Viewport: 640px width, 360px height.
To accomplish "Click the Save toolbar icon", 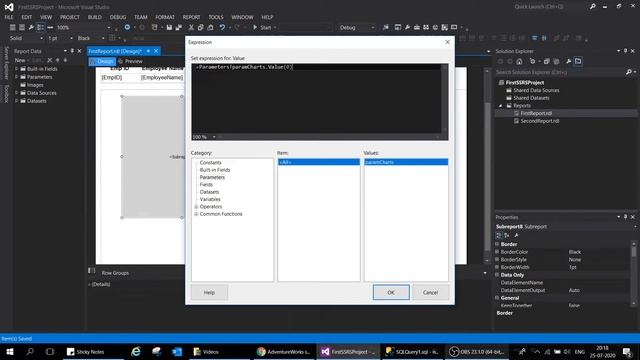I will point(169,27).
